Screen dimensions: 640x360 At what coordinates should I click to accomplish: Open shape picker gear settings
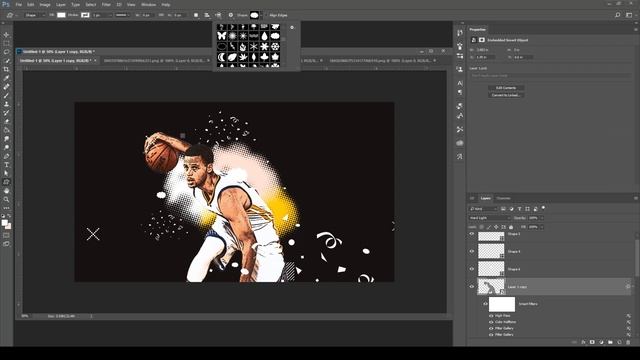pyautogui.click(x=292, y=28)
